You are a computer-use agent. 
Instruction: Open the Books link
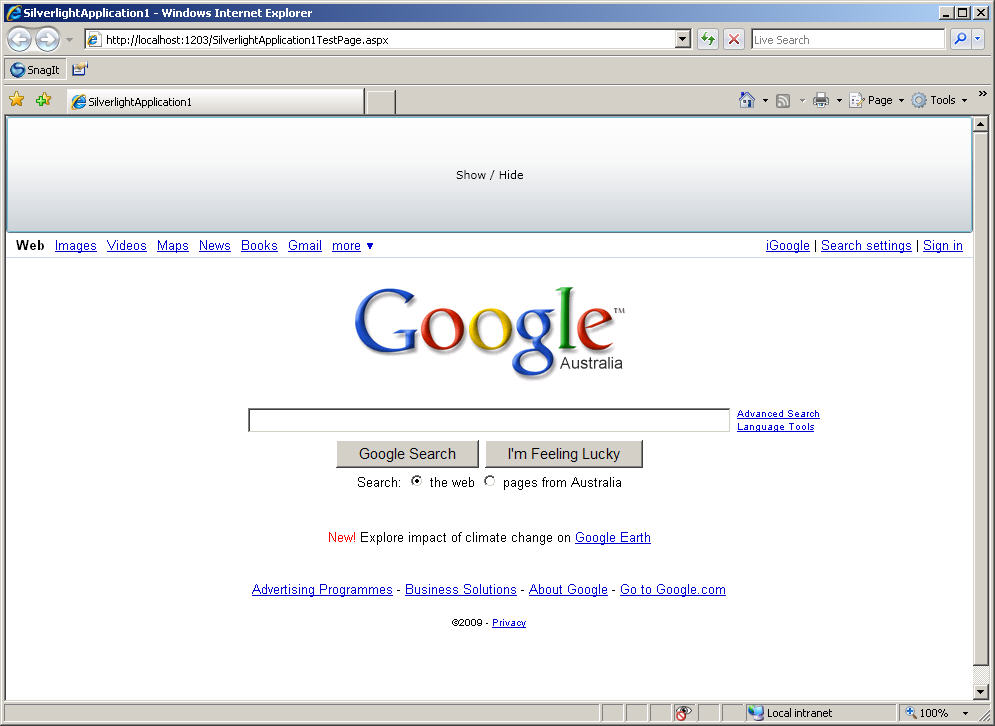(259, 246)
